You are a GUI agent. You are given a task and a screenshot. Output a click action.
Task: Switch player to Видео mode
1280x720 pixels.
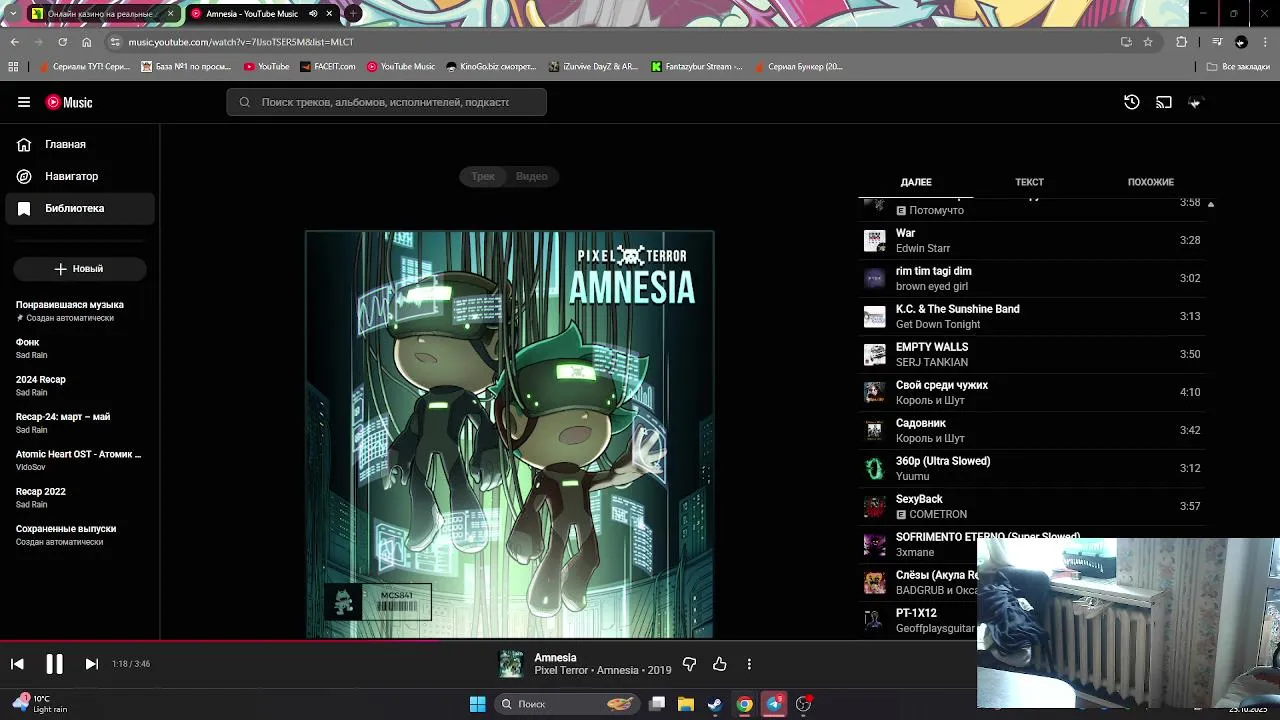pyautogui.click(x=532, y=176)
